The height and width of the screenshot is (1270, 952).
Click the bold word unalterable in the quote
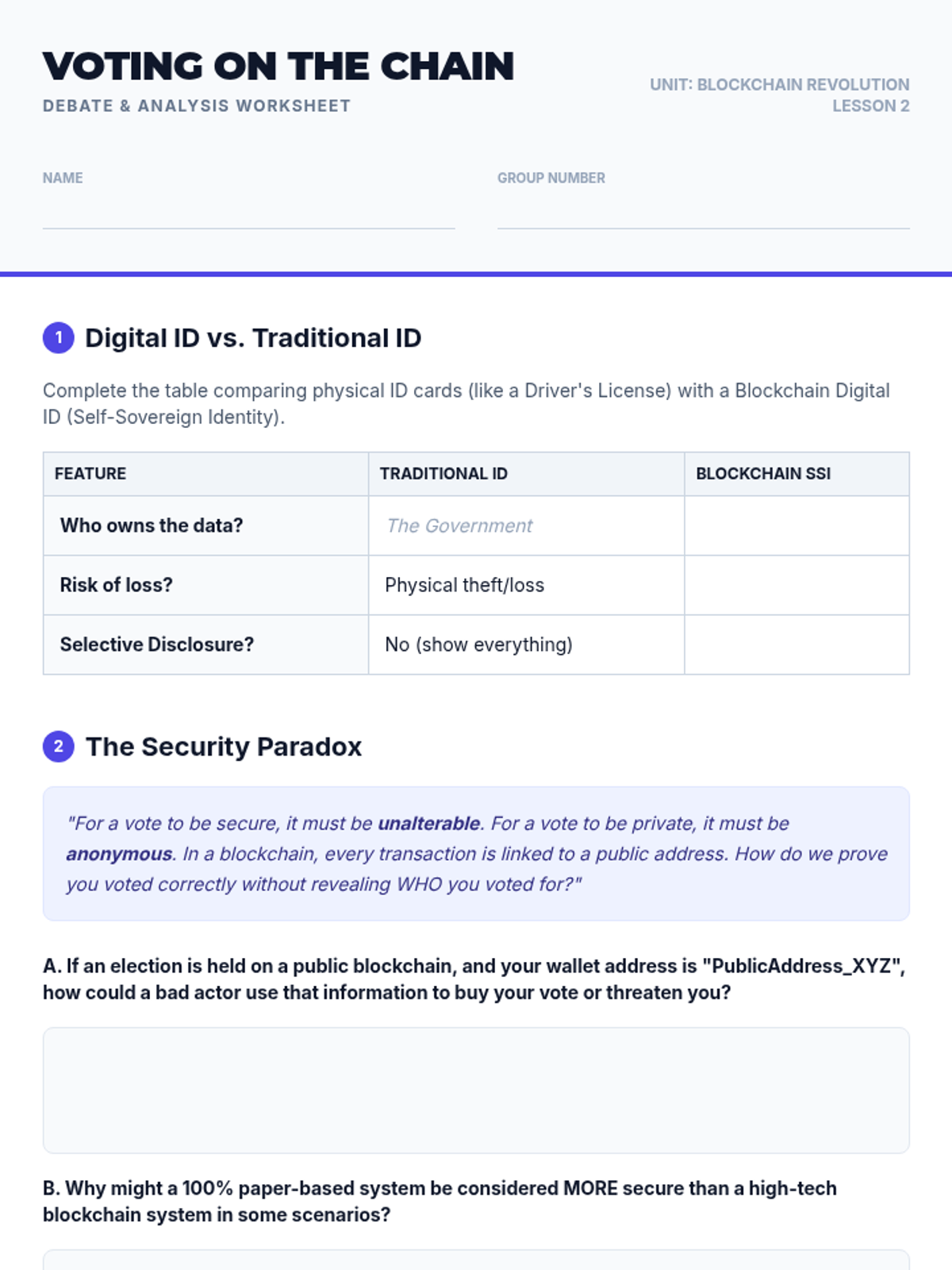[428, 824]
